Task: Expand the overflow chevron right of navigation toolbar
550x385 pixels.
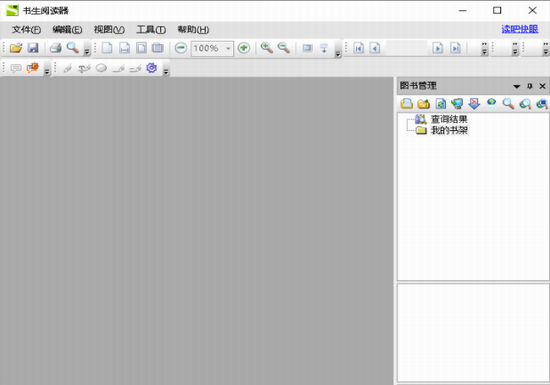Action: click(x=484, y=48)
